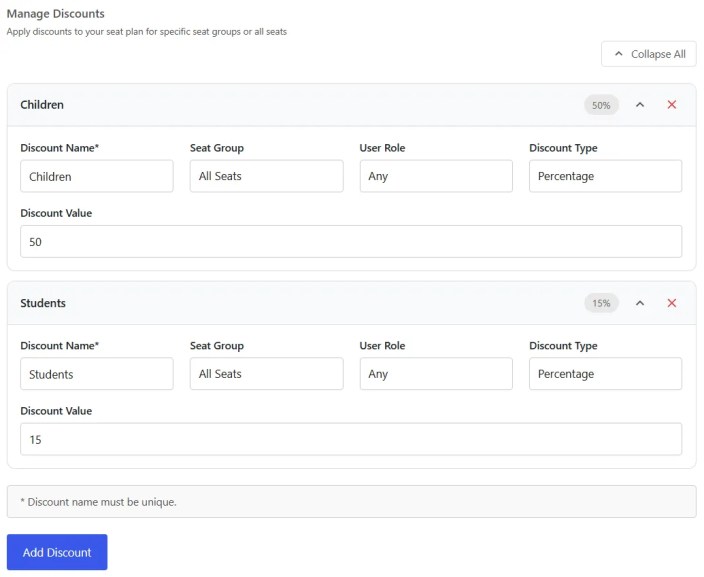Remove the Students discount with red X

pos(672,303)
